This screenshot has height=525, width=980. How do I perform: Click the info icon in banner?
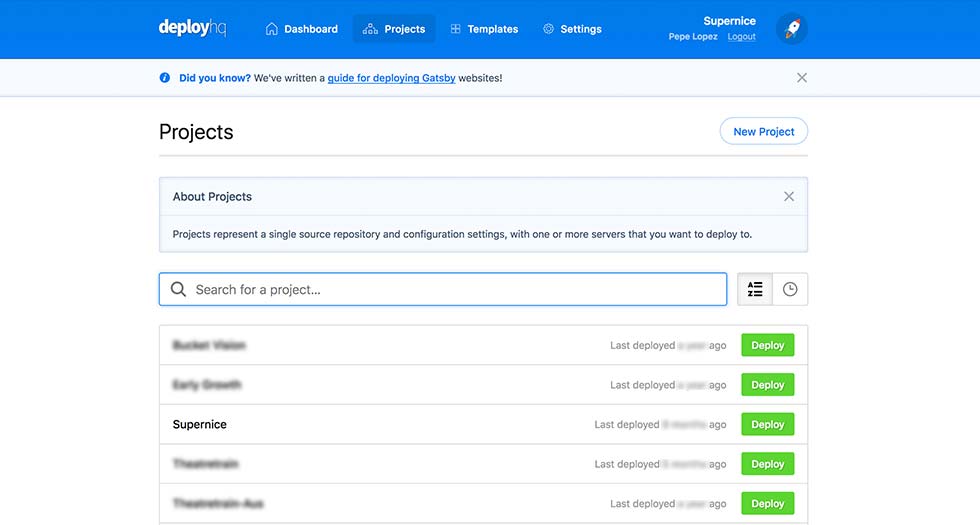click(165, 77)
